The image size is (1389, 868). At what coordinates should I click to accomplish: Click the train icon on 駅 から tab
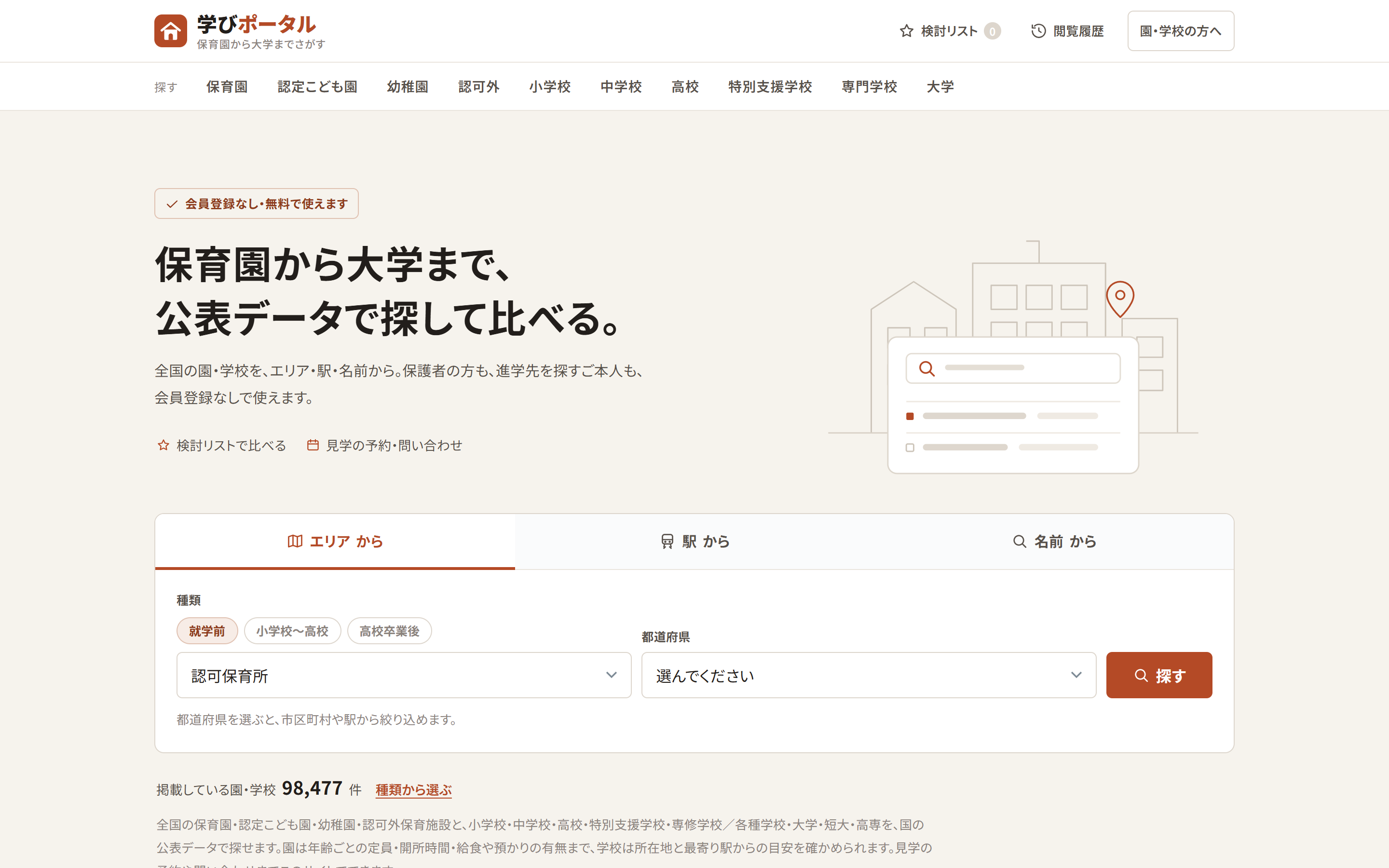(667, 542)
